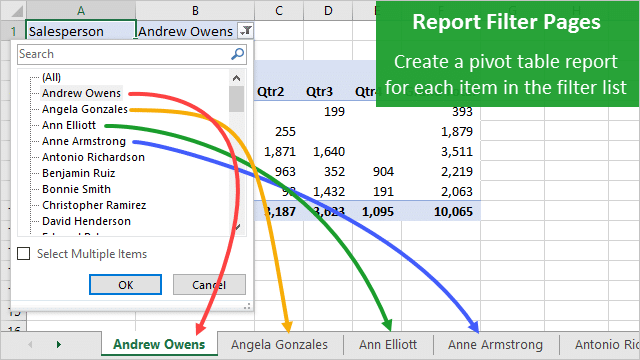Select David Henderson in filter list

point(86,221)
